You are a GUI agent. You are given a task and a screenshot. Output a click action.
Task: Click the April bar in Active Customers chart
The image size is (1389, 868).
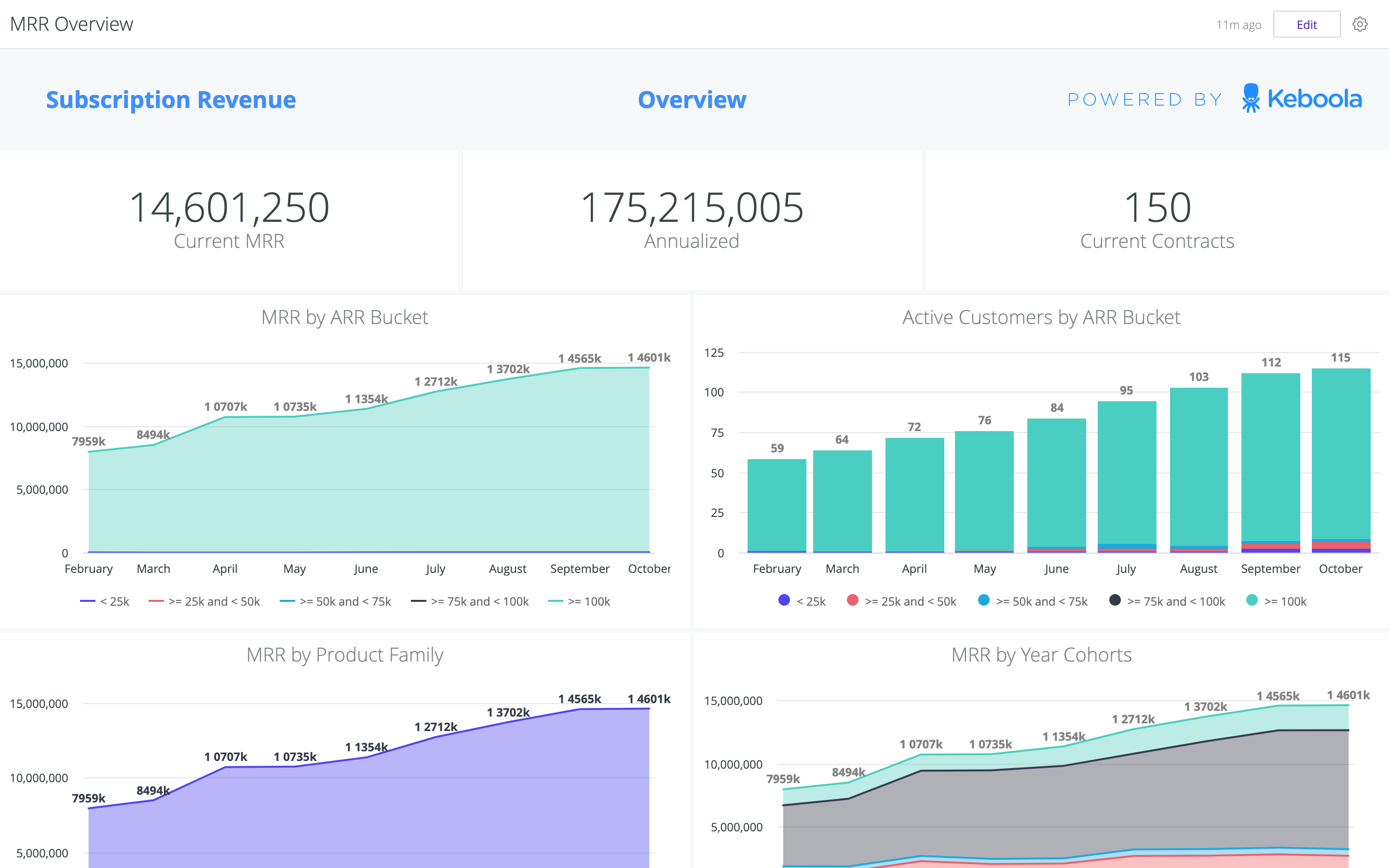[914, 495]
